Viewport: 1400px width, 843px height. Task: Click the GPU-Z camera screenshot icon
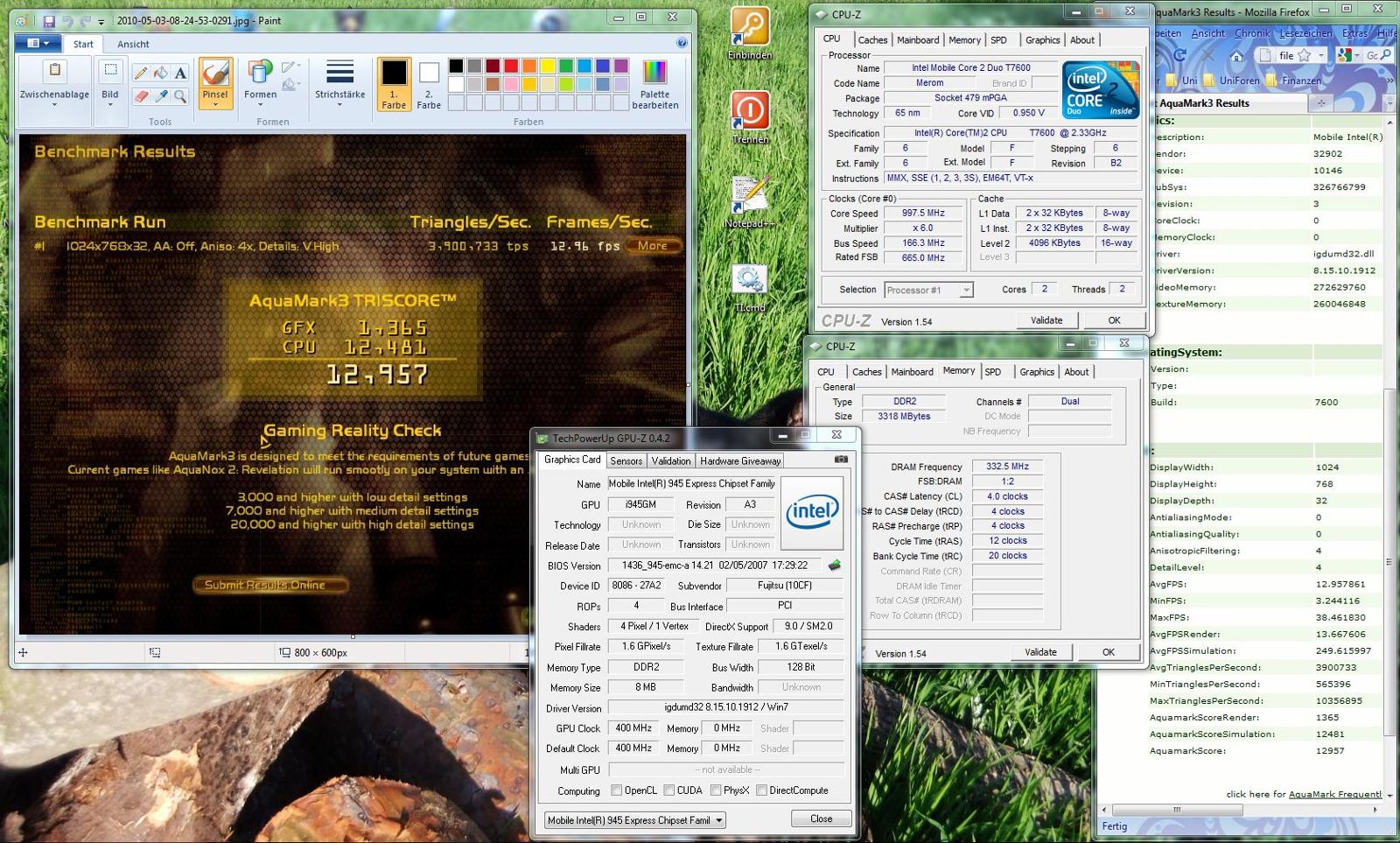click(x=841, y=460)
